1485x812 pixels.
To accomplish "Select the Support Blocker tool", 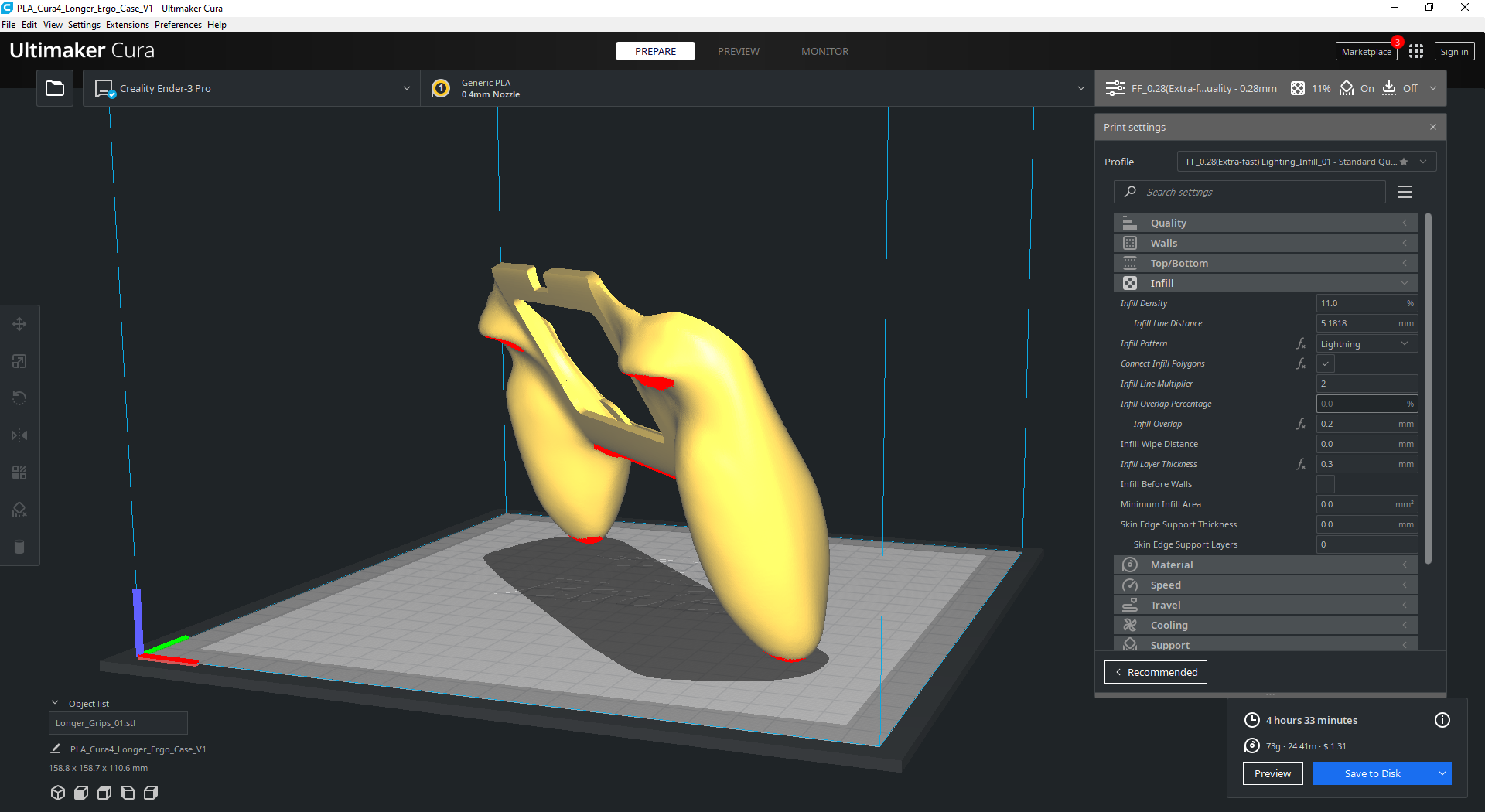I will (x=19, y=510).
